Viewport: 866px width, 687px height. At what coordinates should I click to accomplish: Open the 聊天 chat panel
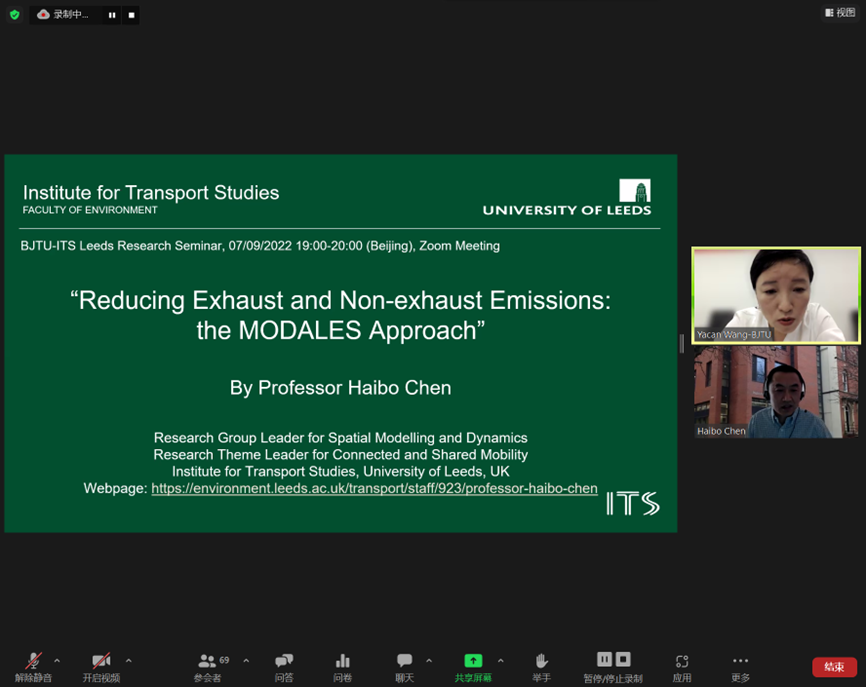click(x=404, y=667)
